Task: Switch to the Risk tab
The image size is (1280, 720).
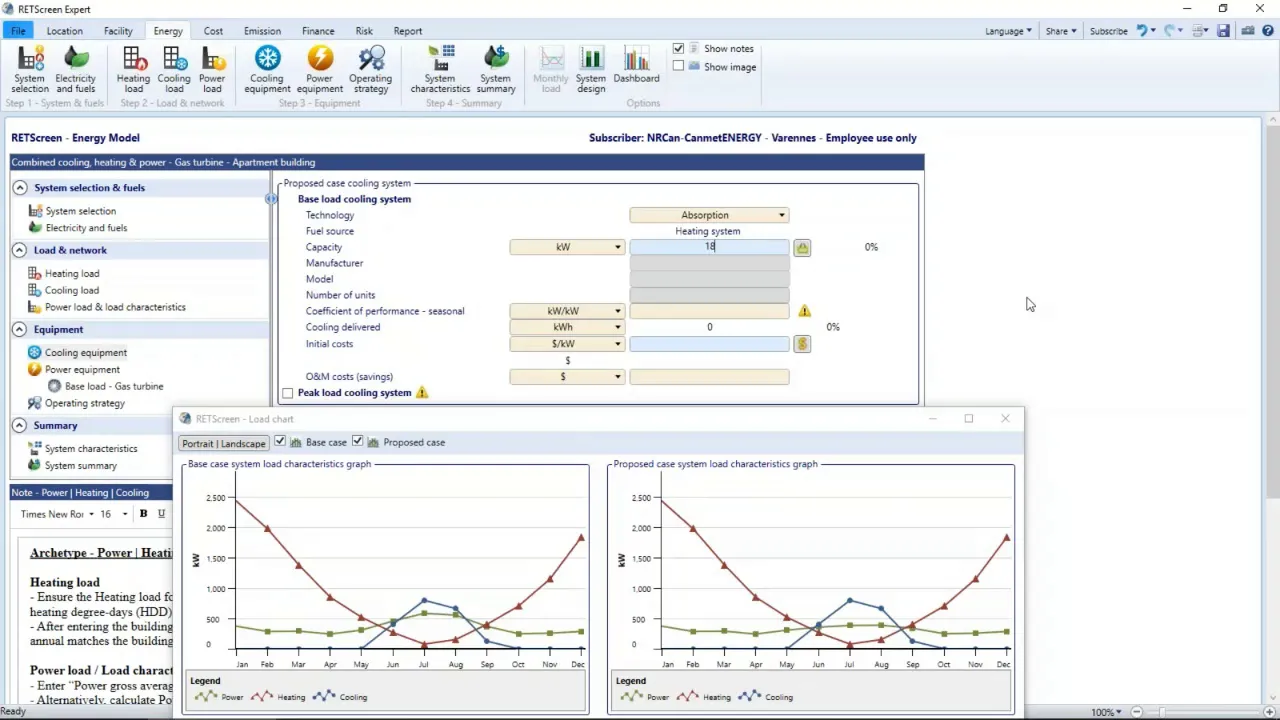Action: (x=364, y=31)
